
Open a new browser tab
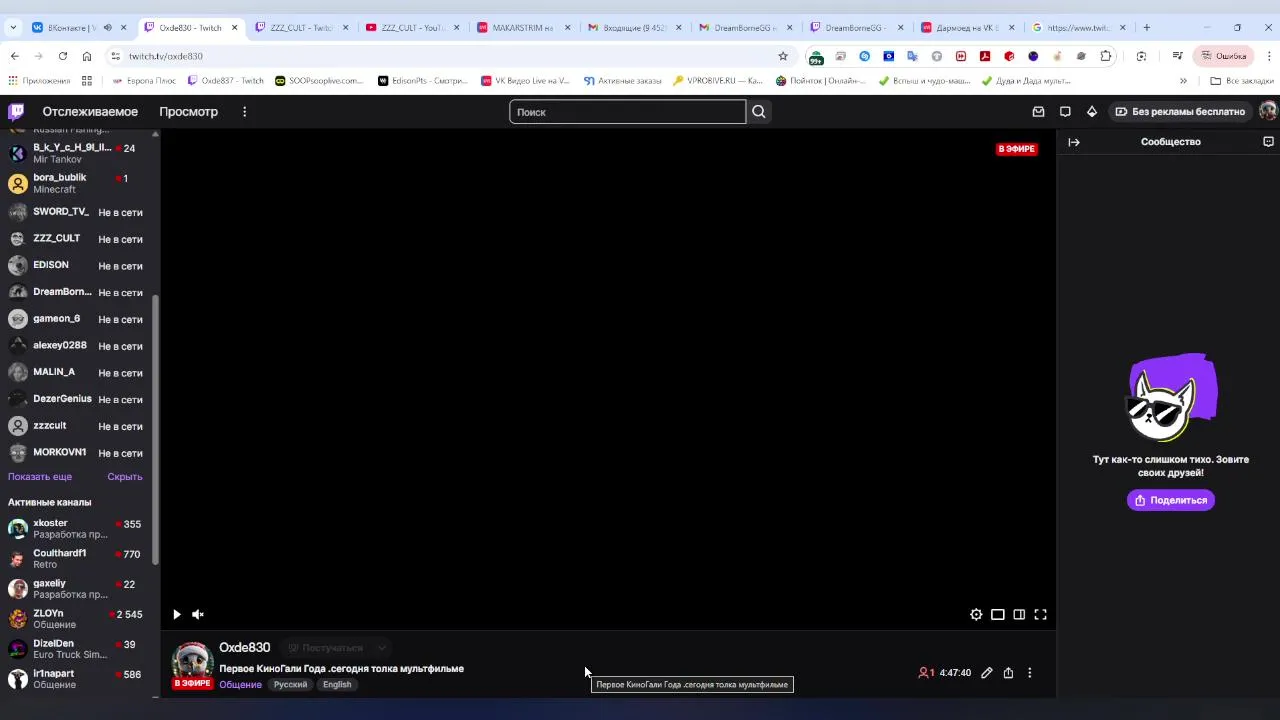coord(1147,27)
